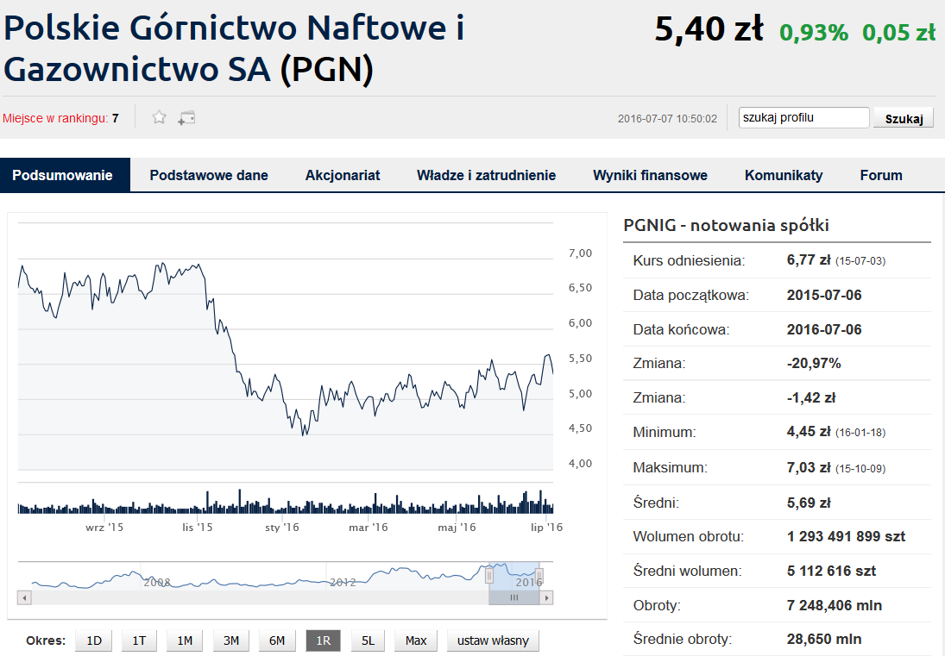Screen dimensions: 945x656
Task: Click Data początkowa value 2015-07-06
Action: 824,295
